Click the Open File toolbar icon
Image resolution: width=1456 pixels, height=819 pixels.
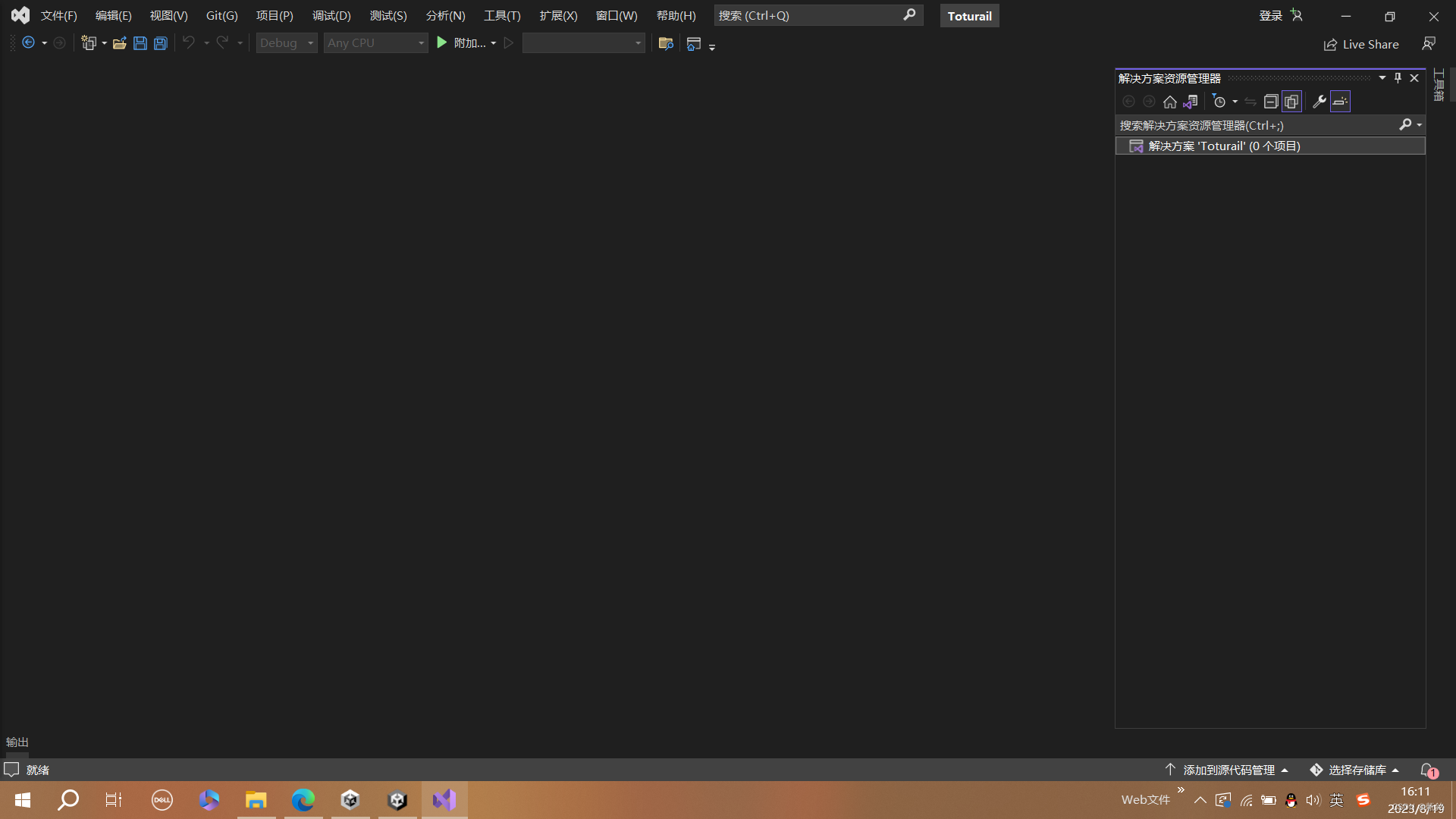pyautogui.click(x=119, y=43)
